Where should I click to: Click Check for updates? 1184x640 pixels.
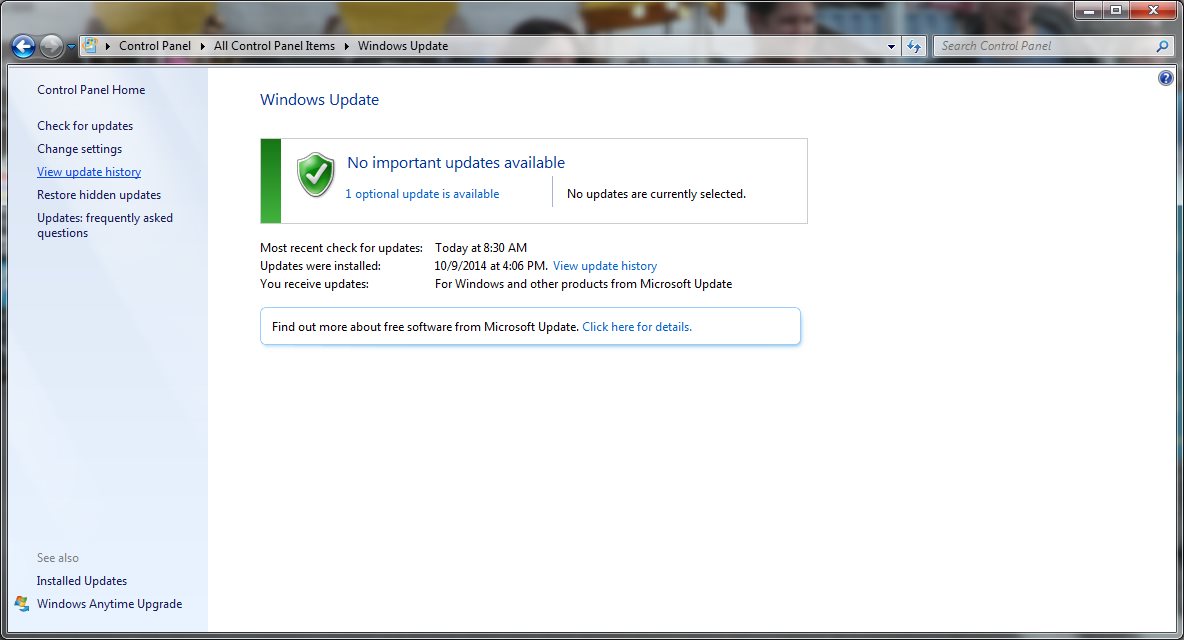(x=85, y=126)
